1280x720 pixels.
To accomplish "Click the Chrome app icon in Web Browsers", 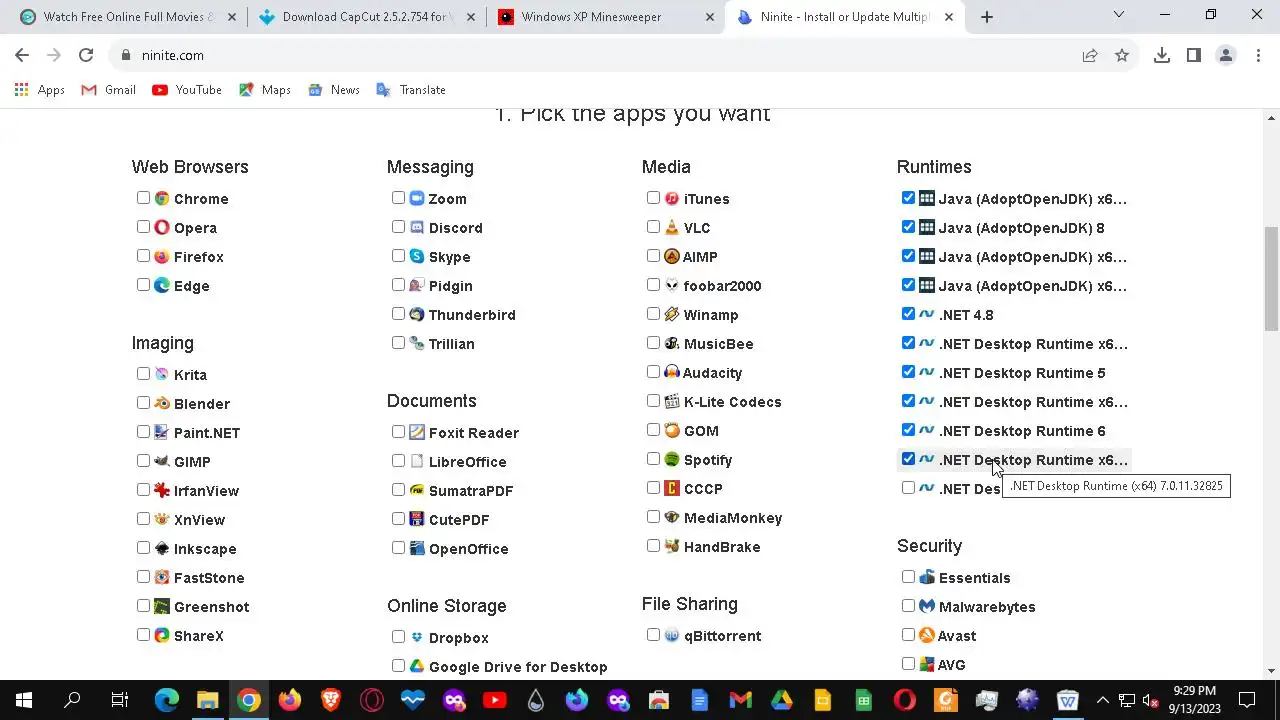I will (162, 198).
